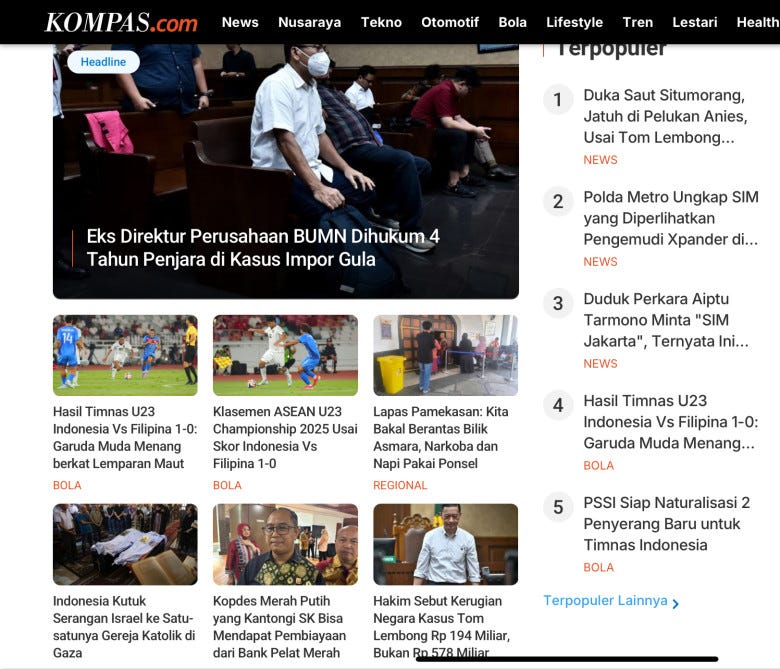Click BOLA tag under Terpopuler Hasil Timnas U23
Image resolution: width=780 pixels, height=669 pixels.
[598, 466]
